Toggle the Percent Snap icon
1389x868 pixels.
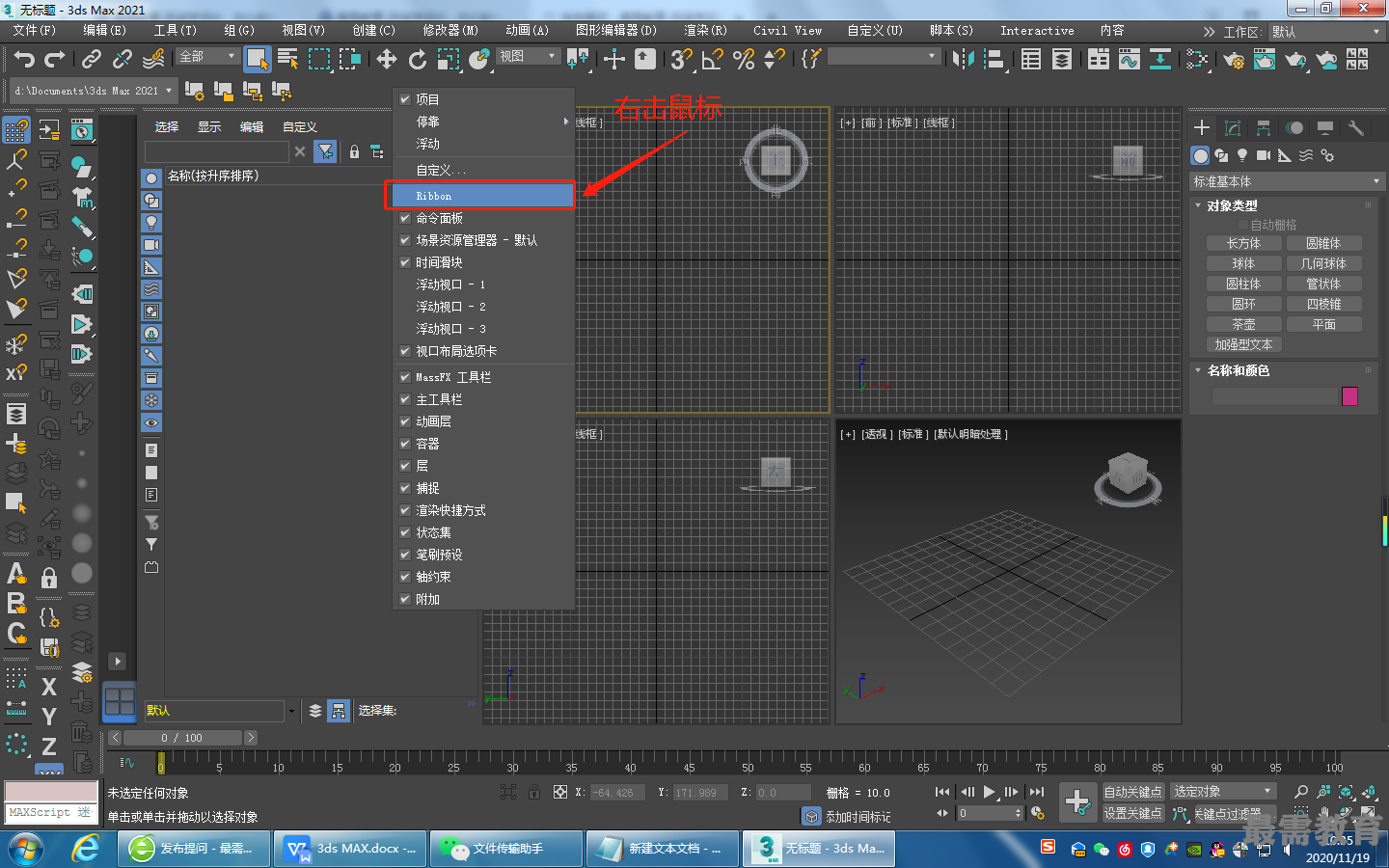pyautogui.click(x=744, y=60)
